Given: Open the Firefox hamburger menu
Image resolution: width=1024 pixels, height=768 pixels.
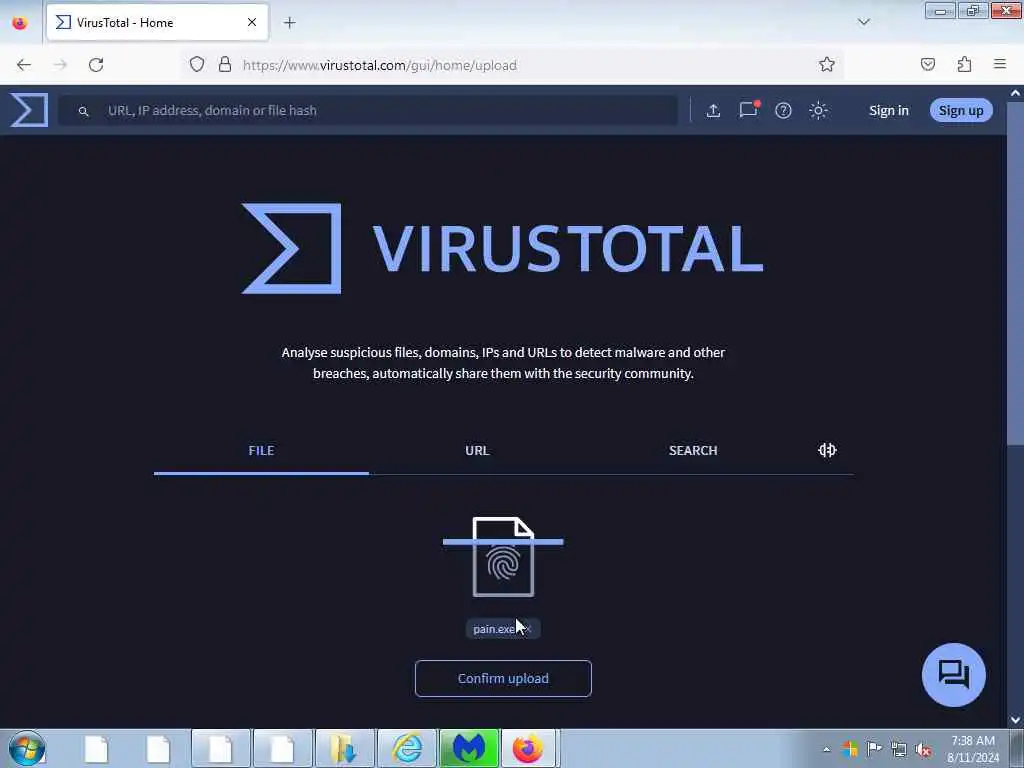Looking at the screenshot, I should tap(1000, 64).
